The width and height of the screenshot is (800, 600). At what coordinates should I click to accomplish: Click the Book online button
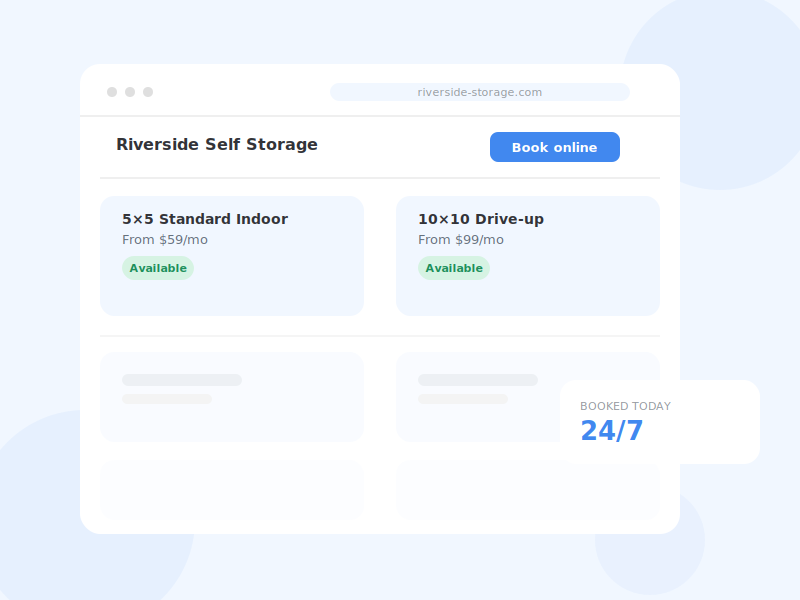555,147
